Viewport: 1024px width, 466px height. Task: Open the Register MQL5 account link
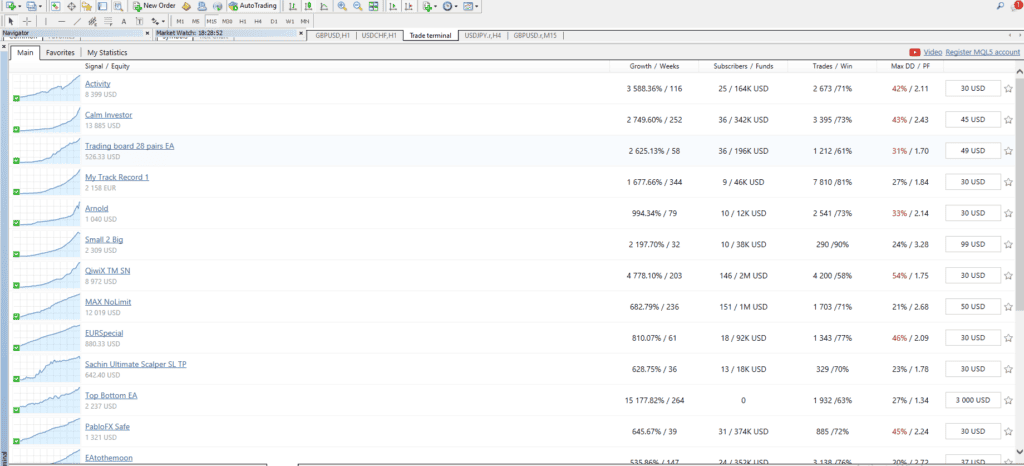point(982,52)
